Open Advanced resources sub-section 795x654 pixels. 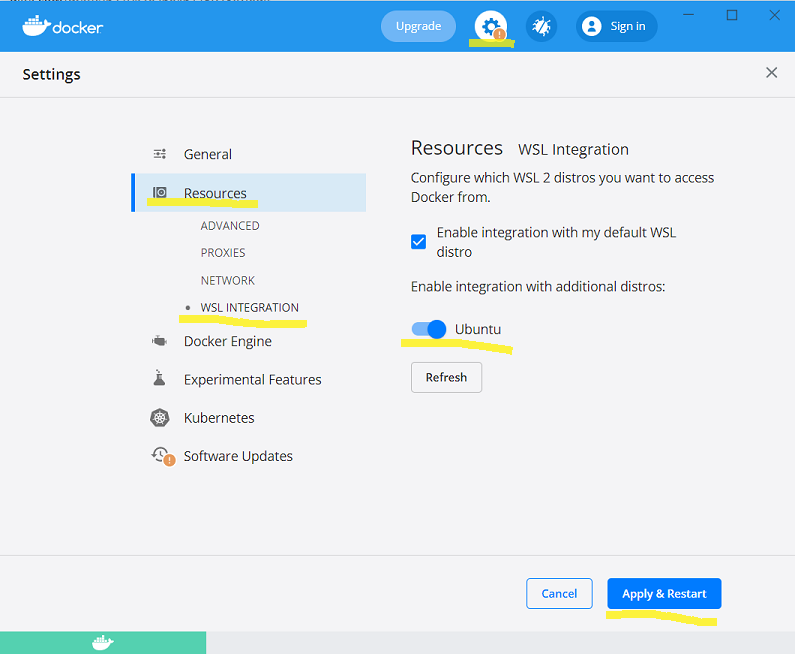point(230,226)
